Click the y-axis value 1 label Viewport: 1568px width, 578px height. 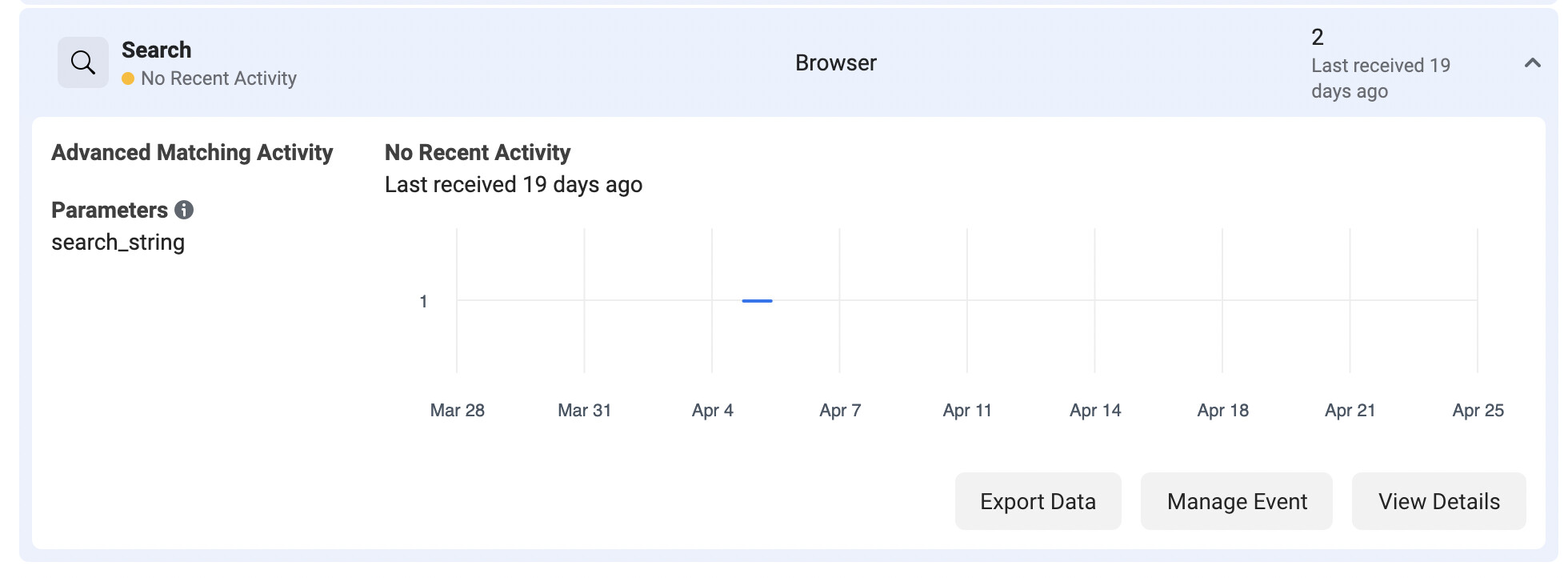click(423, 302)
